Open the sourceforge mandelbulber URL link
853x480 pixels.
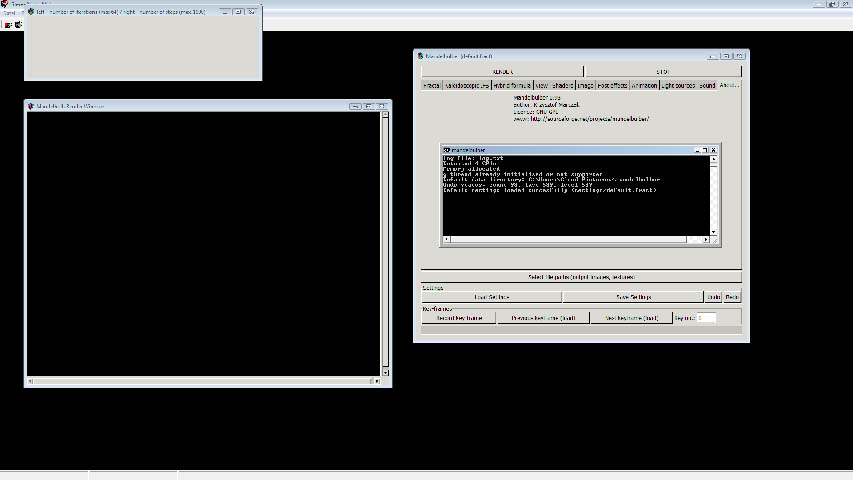point(590,119)
